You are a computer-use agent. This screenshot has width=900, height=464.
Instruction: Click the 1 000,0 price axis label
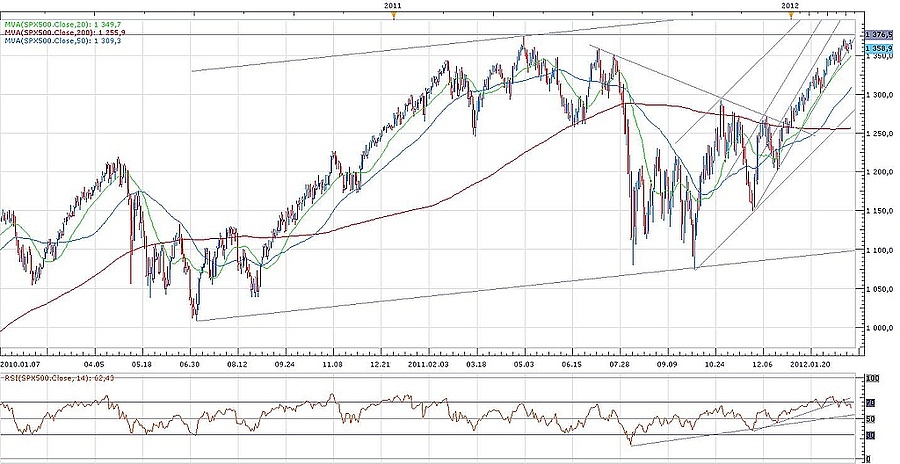point(877,328)
